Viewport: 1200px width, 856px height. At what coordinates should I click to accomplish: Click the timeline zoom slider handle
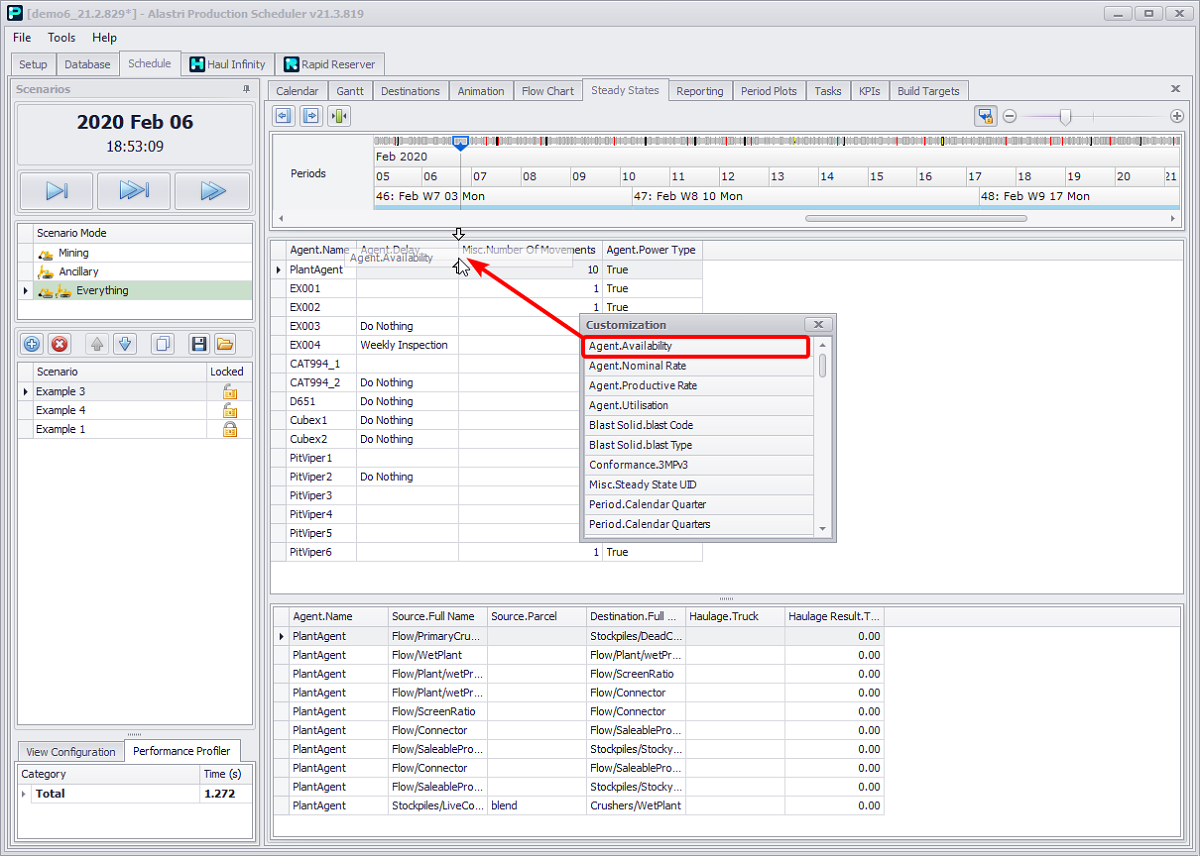pos(1065,117)
